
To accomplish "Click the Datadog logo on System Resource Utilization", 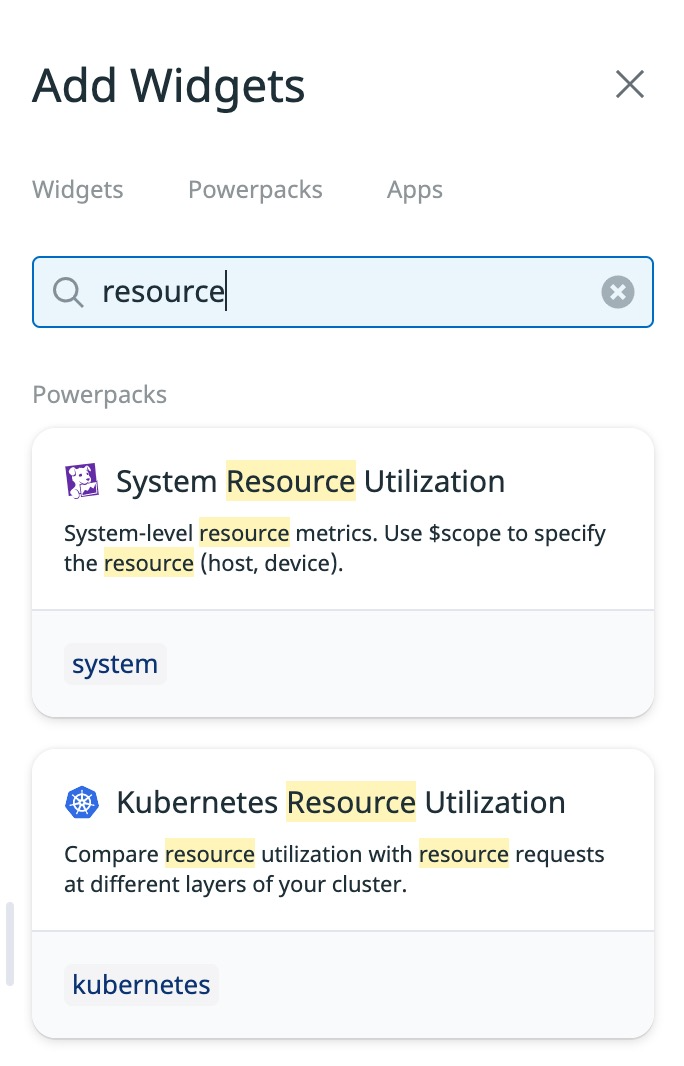I will pos(82,482).
